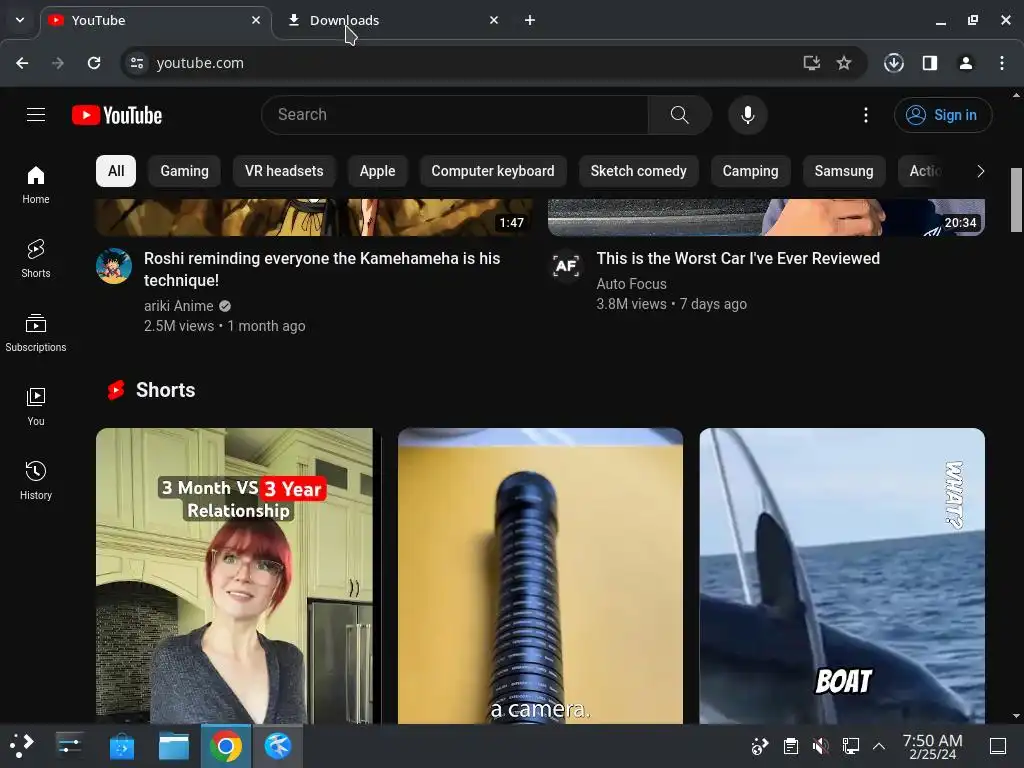This screenshot has height=768, width=1024.
Task: Select the All category chip
Action: point(116,171)
